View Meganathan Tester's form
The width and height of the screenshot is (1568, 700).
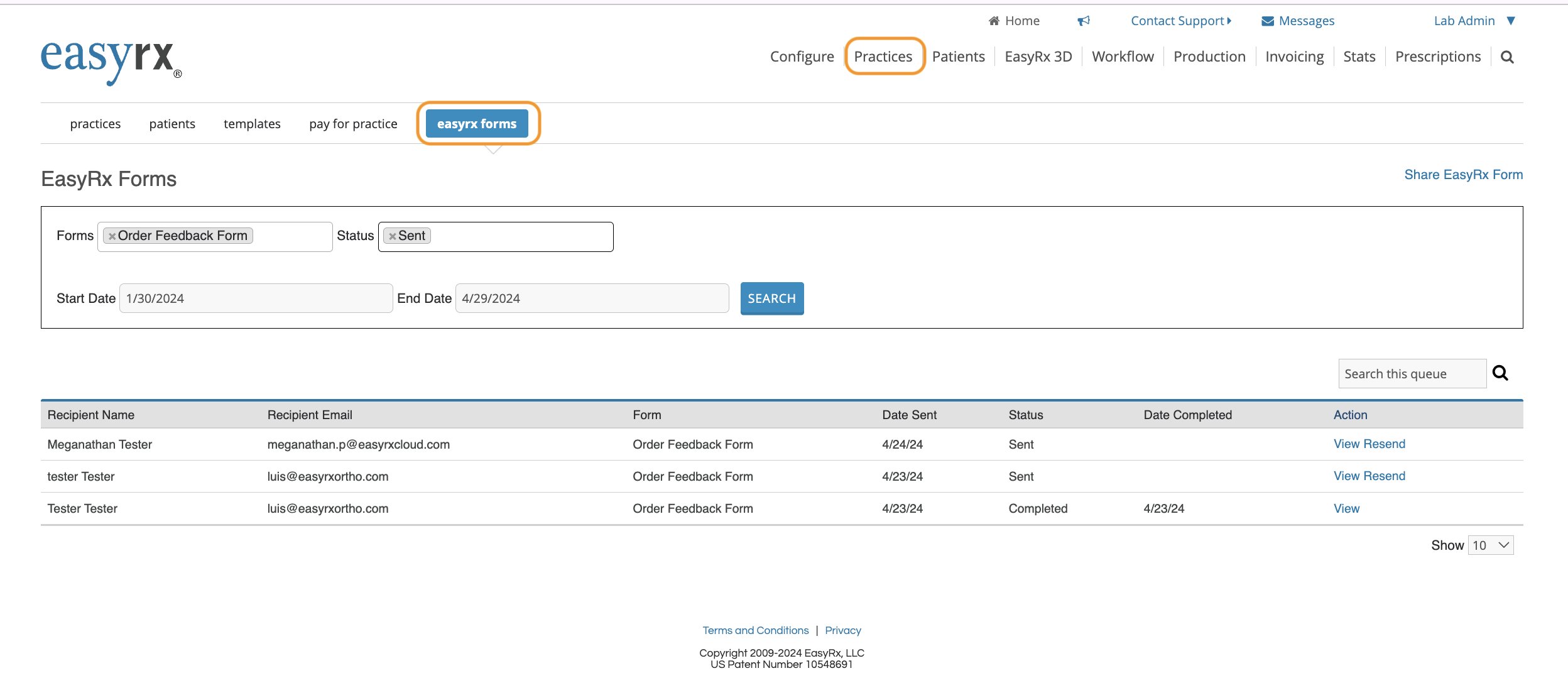point(1347,444)
